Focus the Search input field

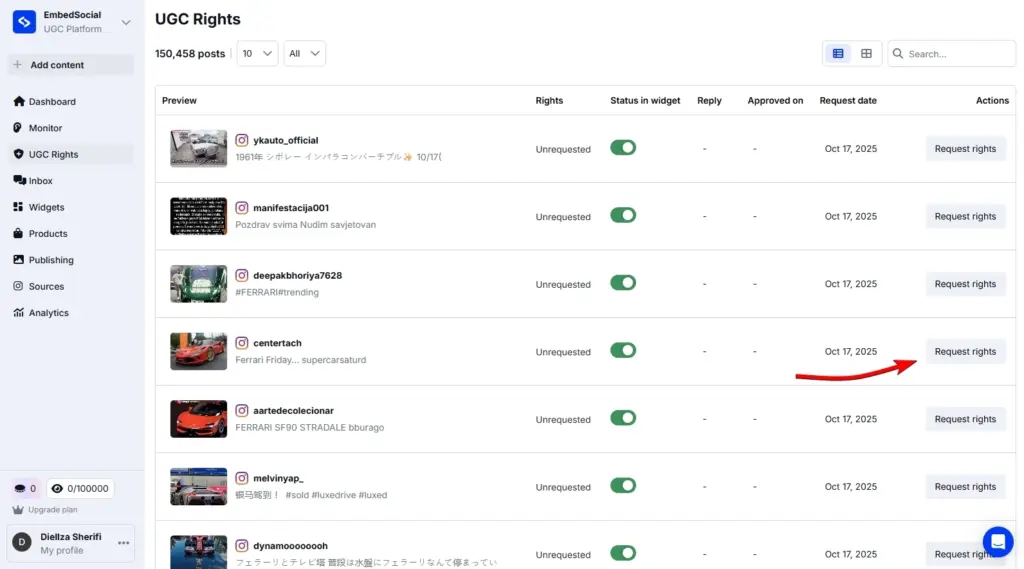point(952,54)
